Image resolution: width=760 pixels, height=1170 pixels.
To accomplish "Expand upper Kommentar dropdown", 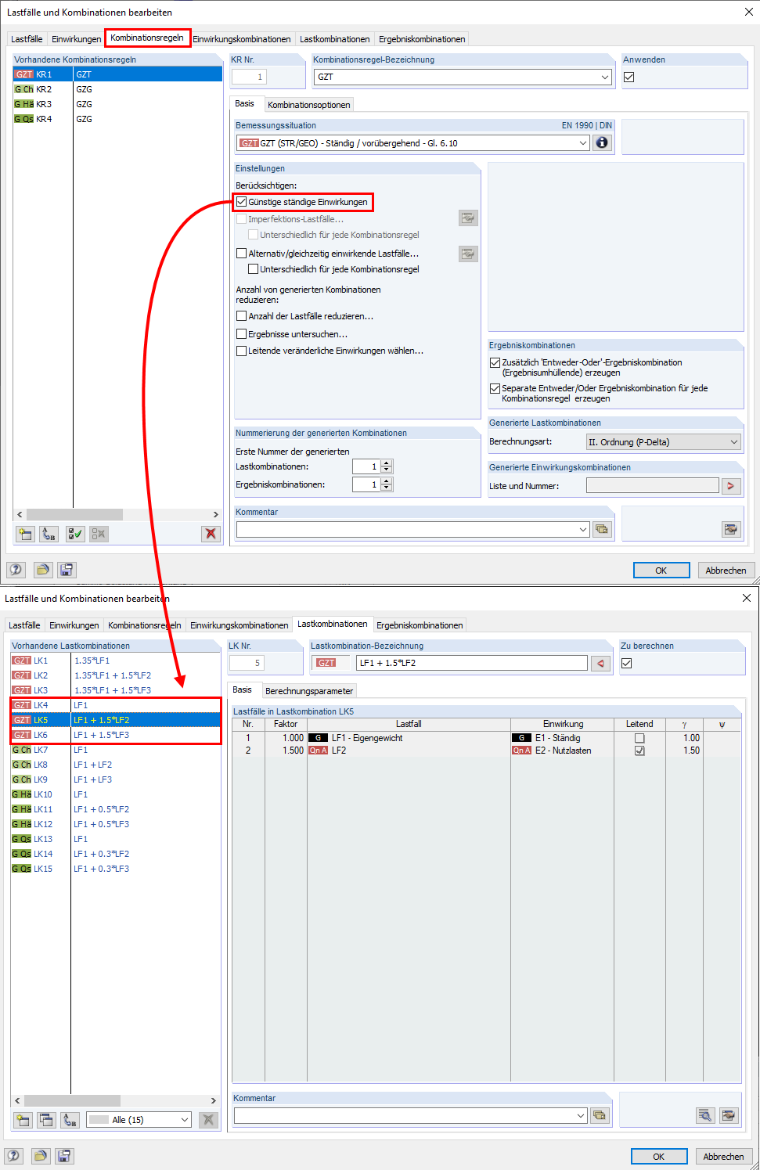I will coord(583,530).
